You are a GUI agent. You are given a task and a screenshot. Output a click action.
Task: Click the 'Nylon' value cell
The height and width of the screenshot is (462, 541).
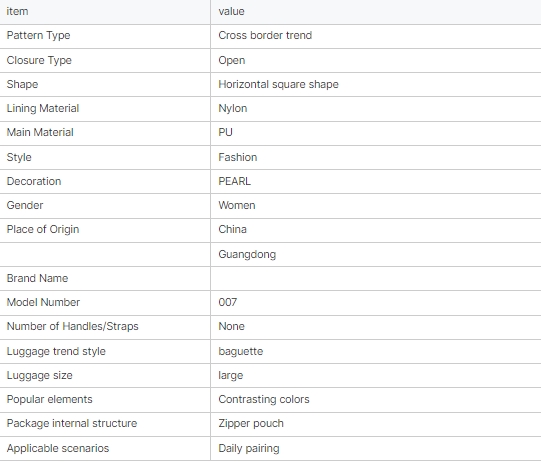[x=376, y=109]
